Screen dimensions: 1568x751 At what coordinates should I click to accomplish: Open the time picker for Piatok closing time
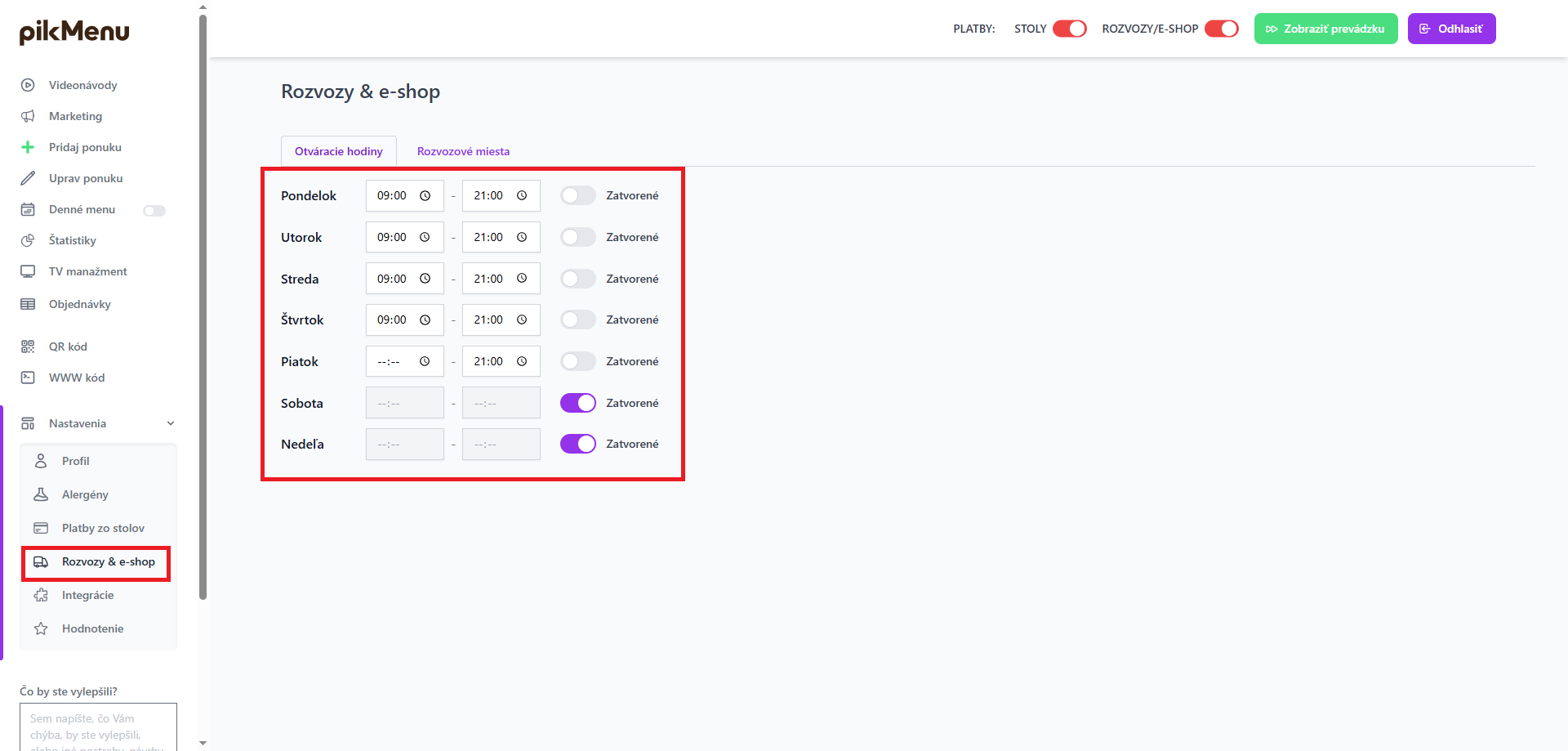pyautogui.click(x=522, y=361)
